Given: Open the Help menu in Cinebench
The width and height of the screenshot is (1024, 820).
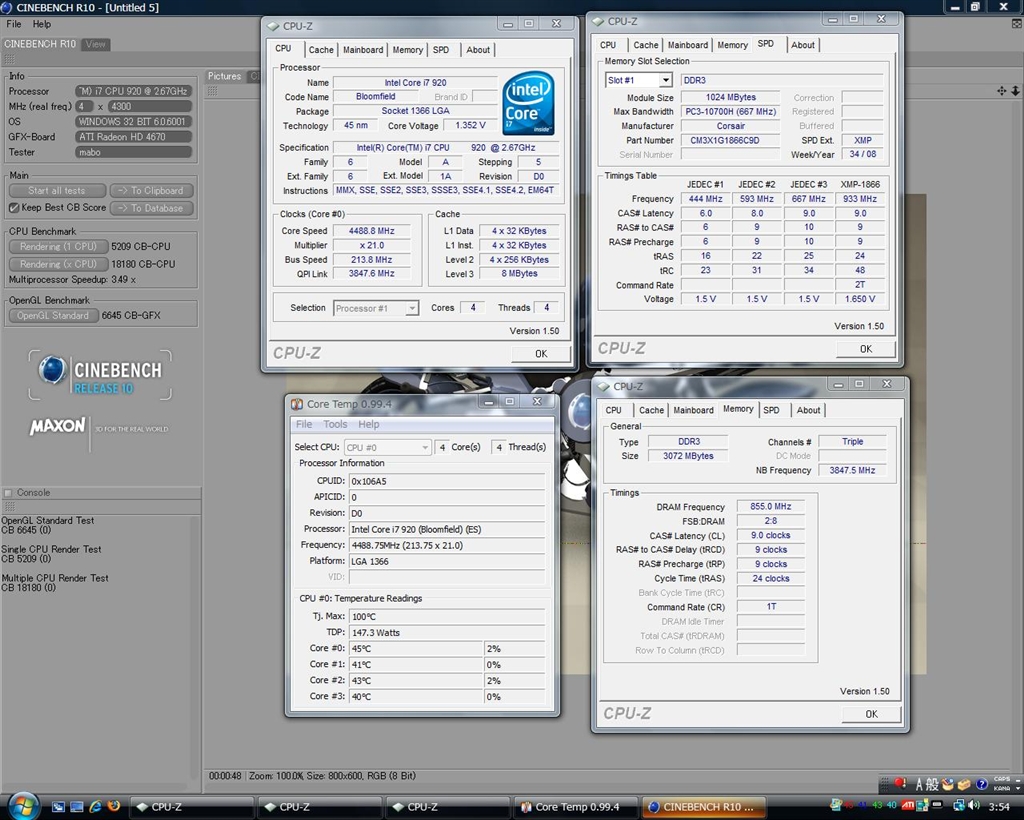Looking at the screenshot, I should click(x=42, y=24).
